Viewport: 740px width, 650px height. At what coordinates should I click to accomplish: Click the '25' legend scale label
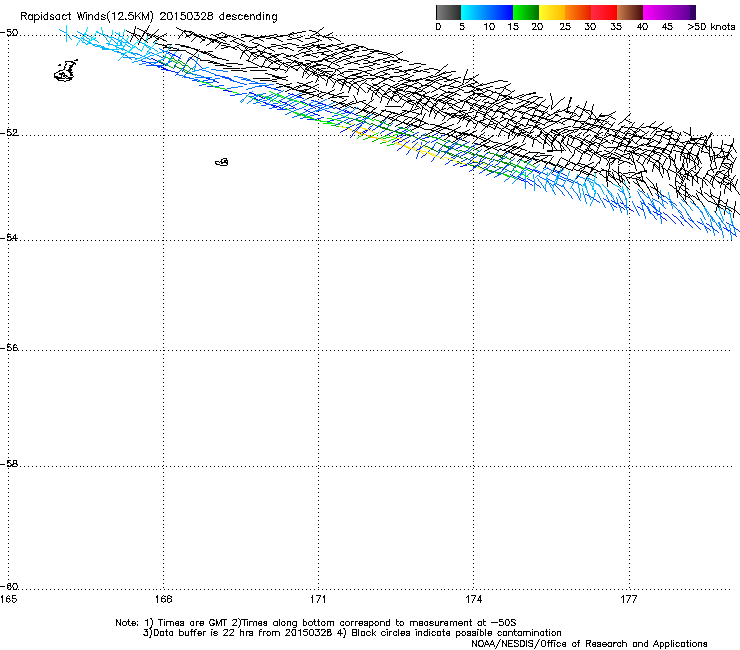565,27
